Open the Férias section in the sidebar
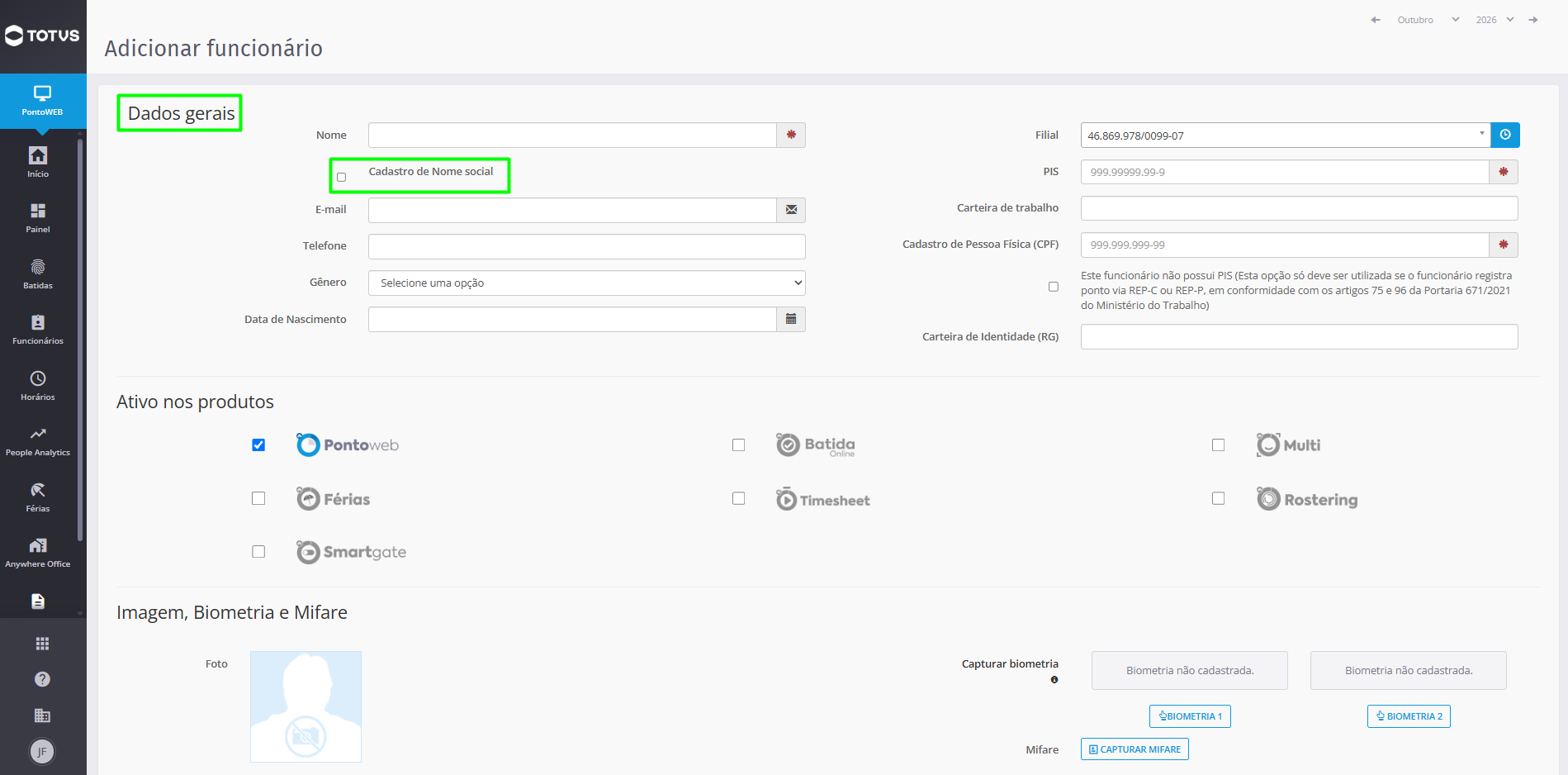1568x775 pixels. (38, 497)
